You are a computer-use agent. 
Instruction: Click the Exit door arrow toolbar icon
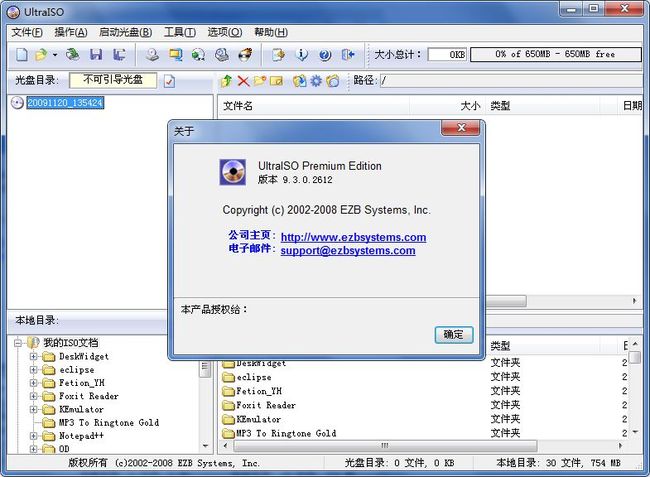pos(348,54)
